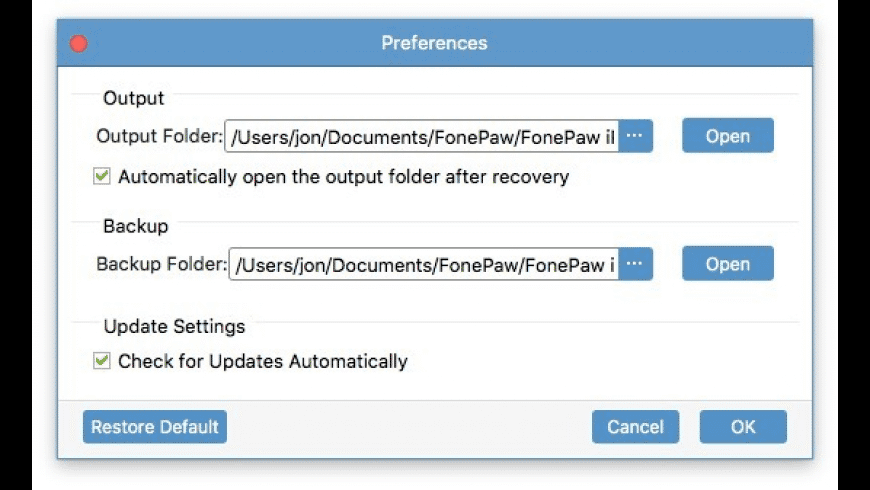Disable the Check for Updates Automatically checkbox
870x490 pixels.
coord(101,361)
